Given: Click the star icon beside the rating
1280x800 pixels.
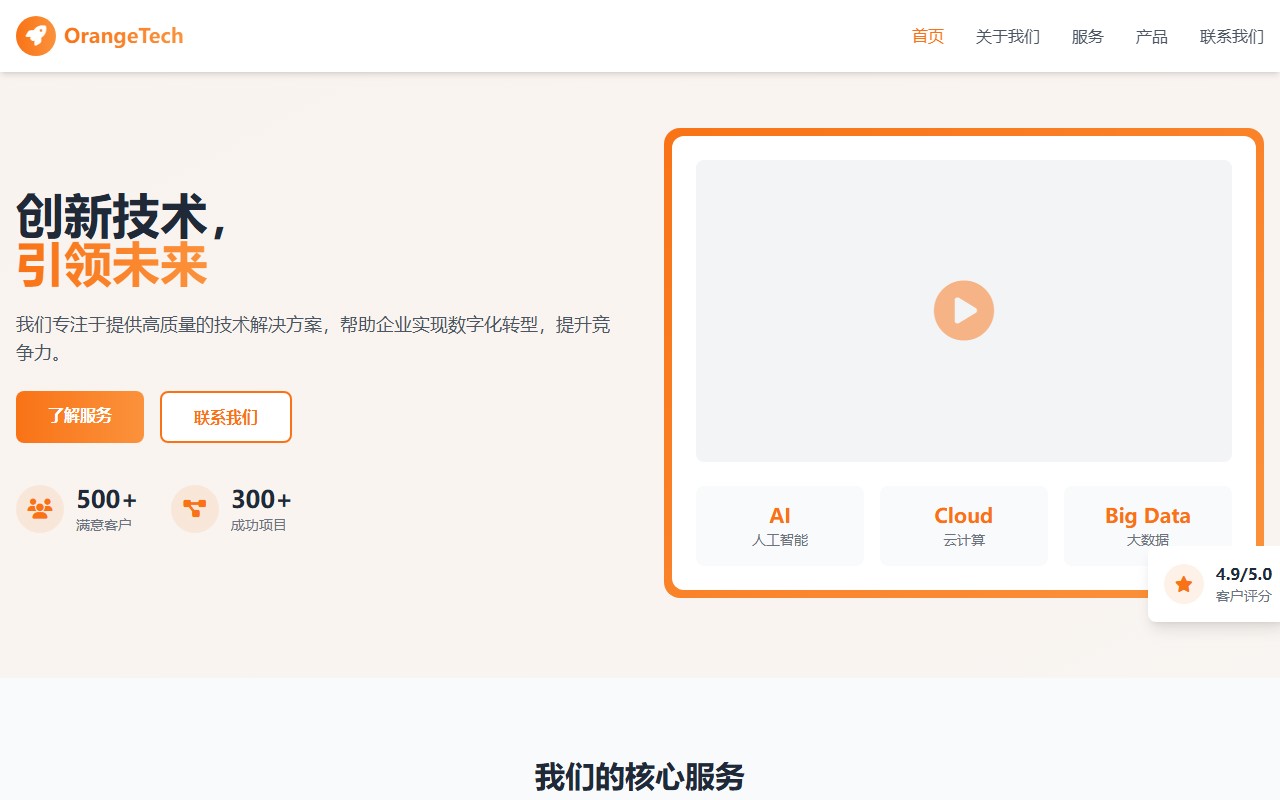Looking at the screenshot, I should tap(1184, 584).
